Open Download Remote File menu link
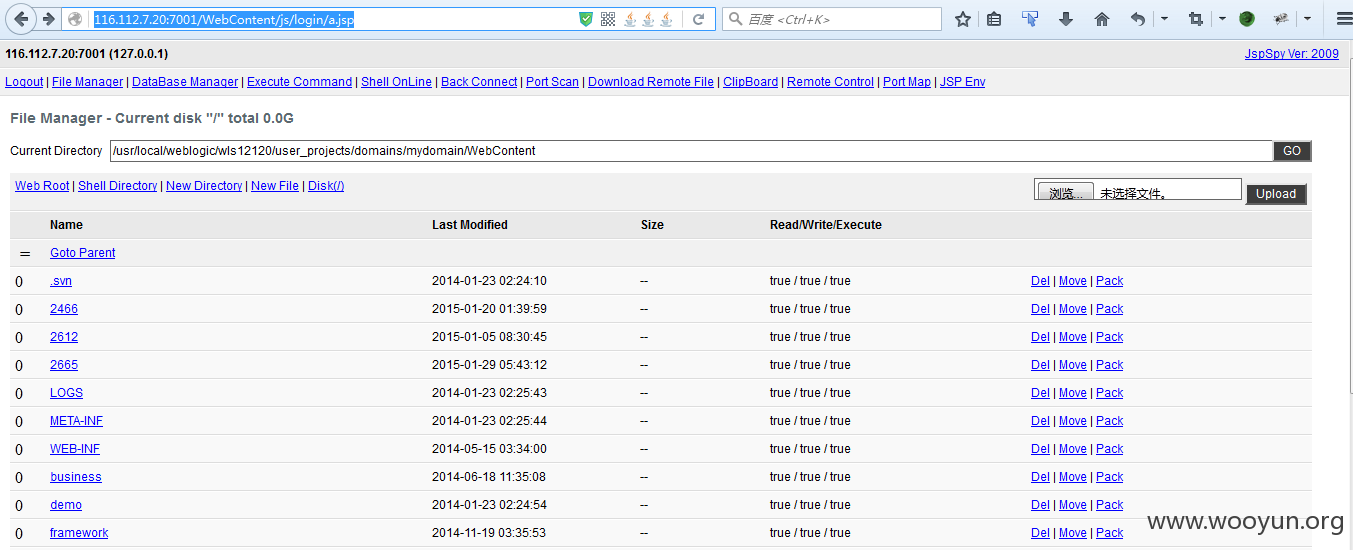 [651, 82]
